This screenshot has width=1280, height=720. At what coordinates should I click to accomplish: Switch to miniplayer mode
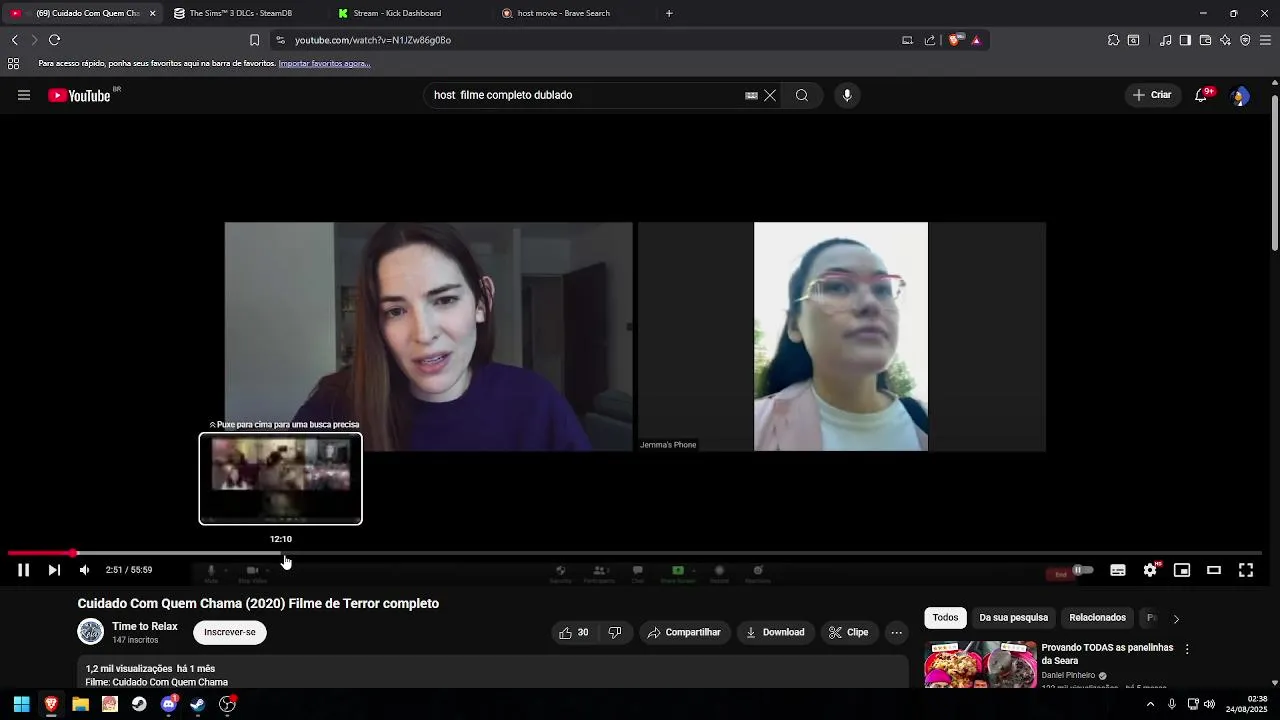1182,570
